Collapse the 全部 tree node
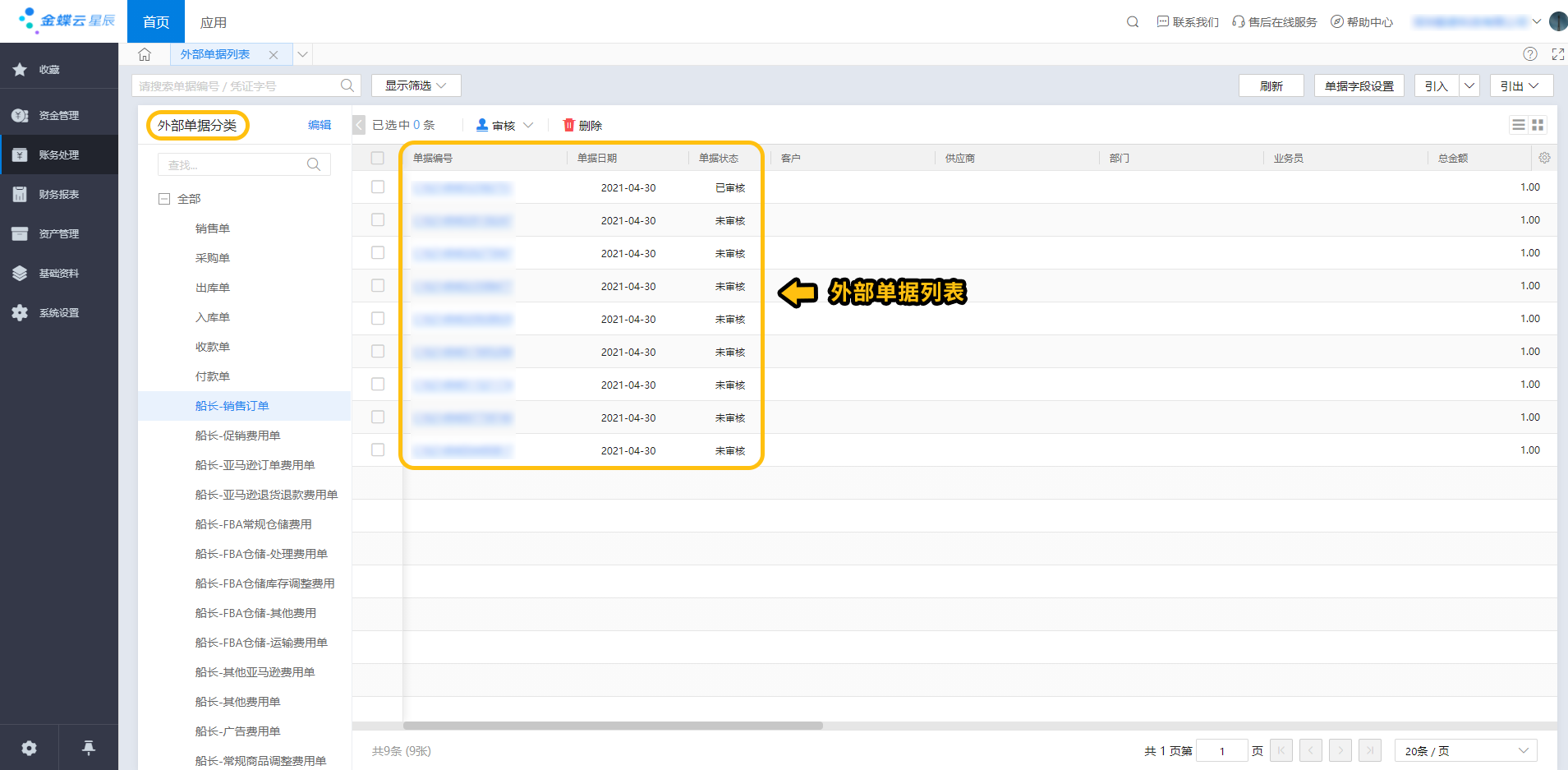The width and height of the screenshot is (1568, 770). (x=164, y=199)
